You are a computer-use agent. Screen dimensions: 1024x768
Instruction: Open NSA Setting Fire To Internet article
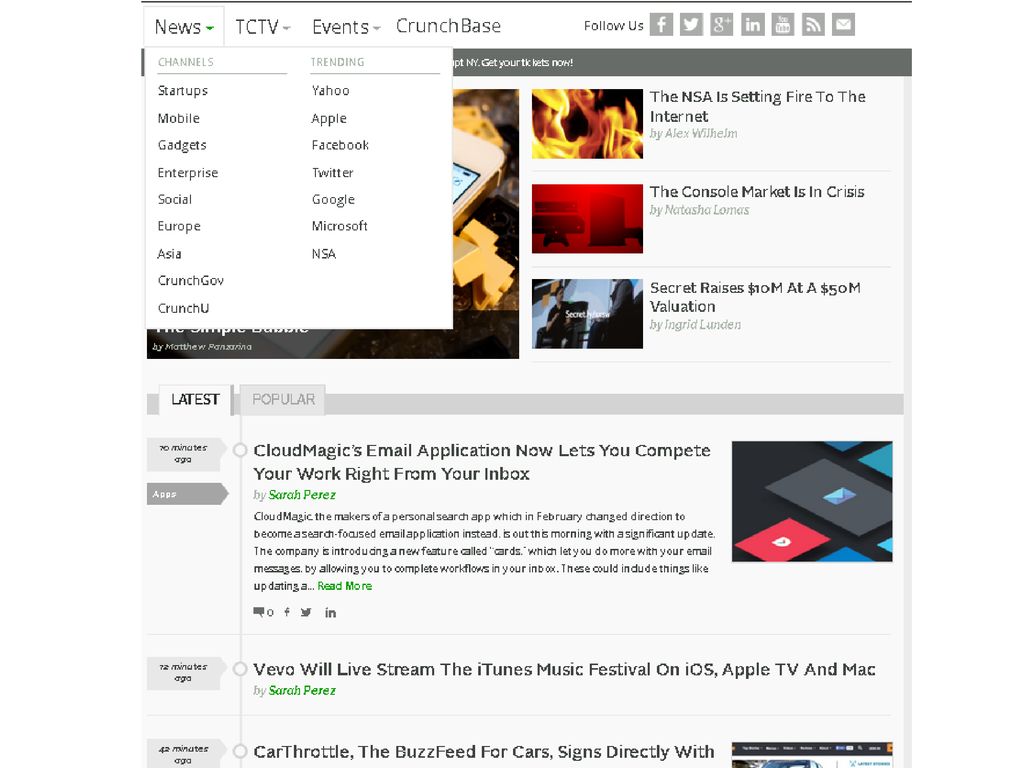[x=758, y=106]
